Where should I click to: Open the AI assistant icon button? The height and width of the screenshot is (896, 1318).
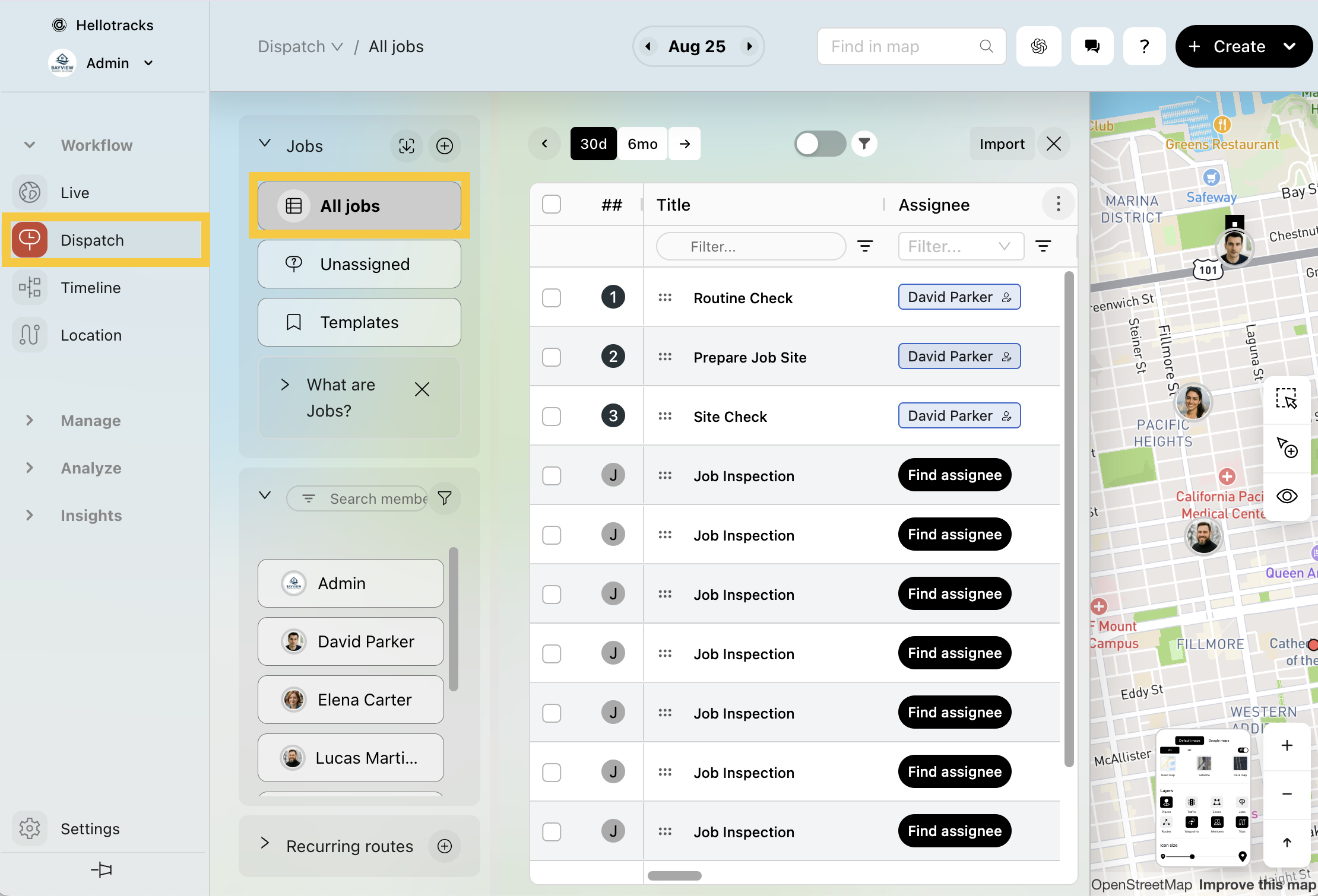point(1038,46)
